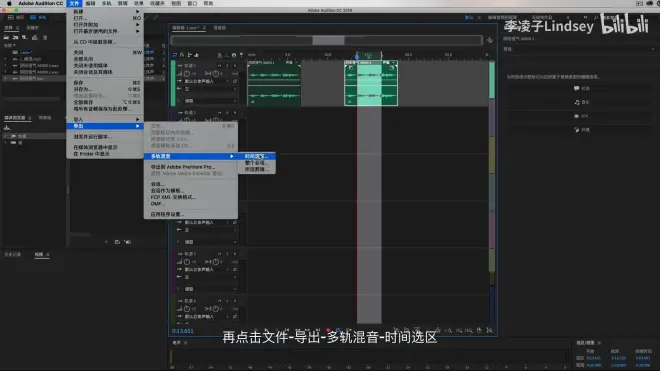Click the zoom-in magnifier icon below the timeline
Screen dimensions: 660x371
tap(449, 331)
